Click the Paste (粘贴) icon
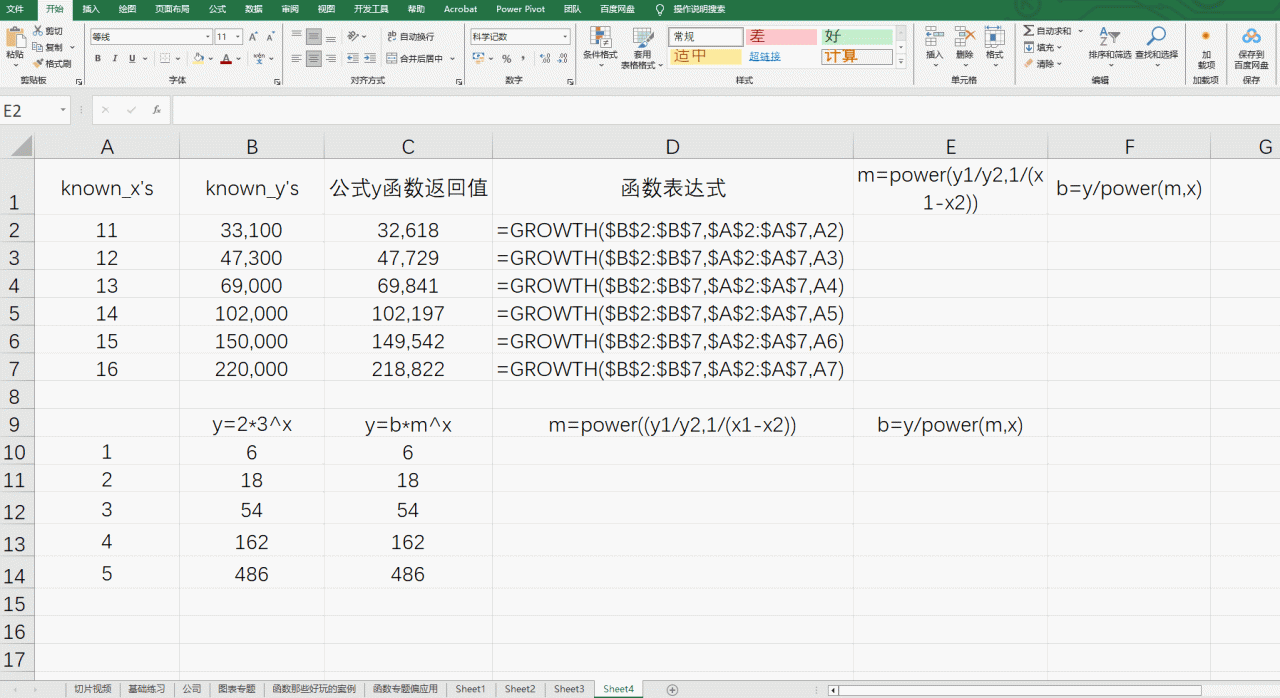The width and height of the screenshot is (1280, 698). [15, 38]
